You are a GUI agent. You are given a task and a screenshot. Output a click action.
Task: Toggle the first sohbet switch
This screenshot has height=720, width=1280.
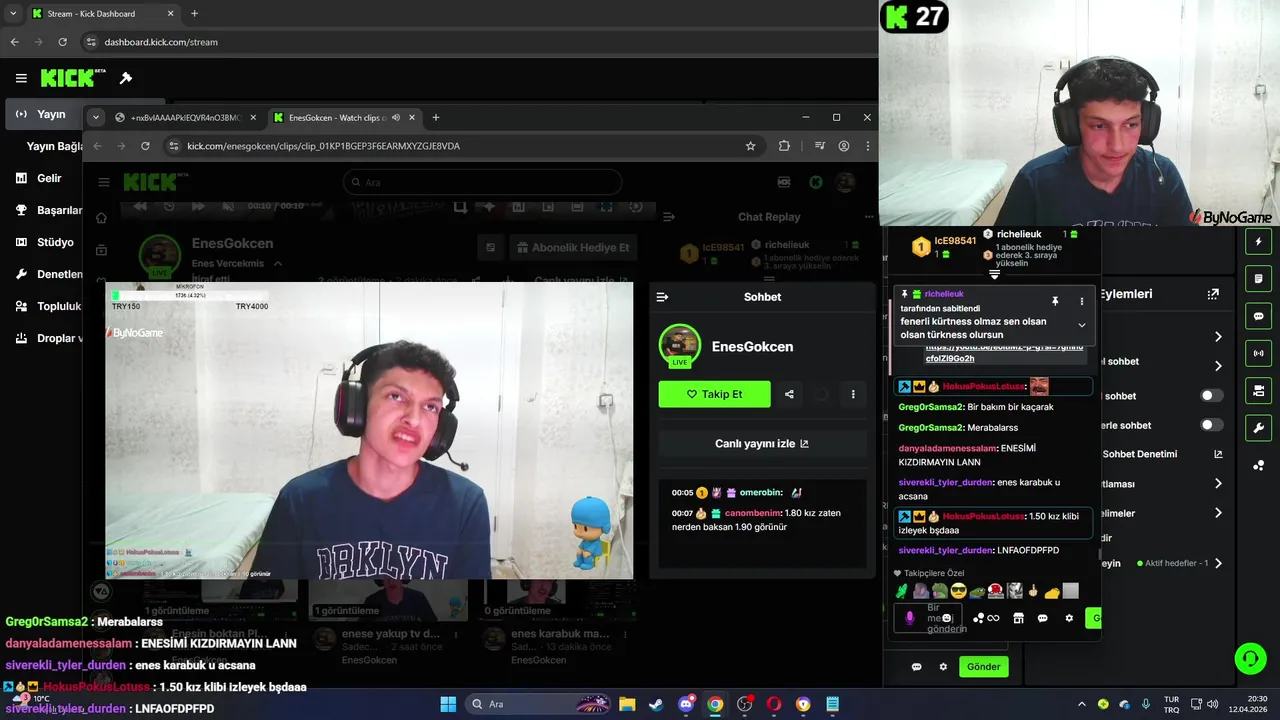tap(1211, 396)
